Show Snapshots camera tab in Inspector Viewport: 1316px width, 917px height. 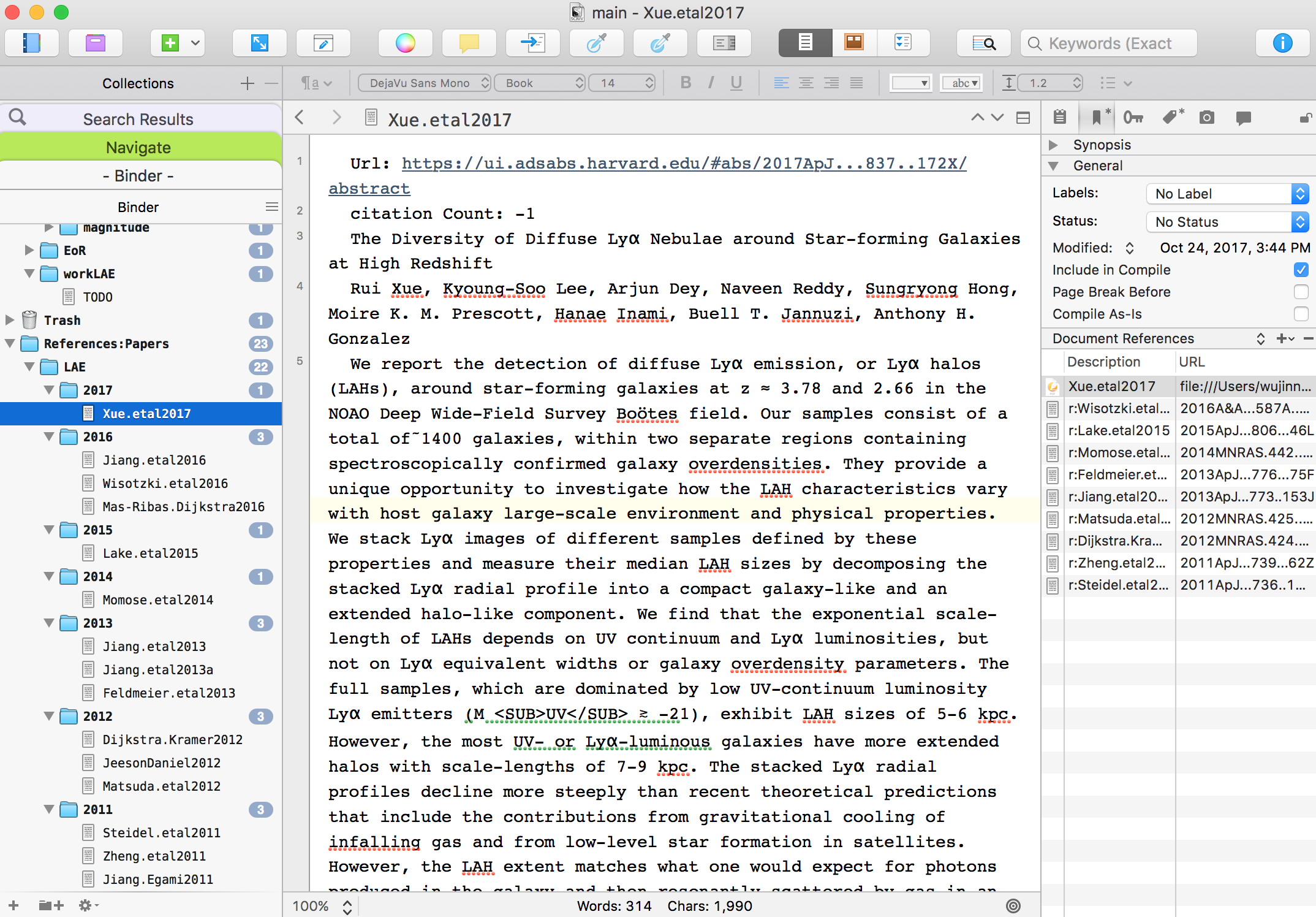pyautogui.click(x=1206, y=118)
